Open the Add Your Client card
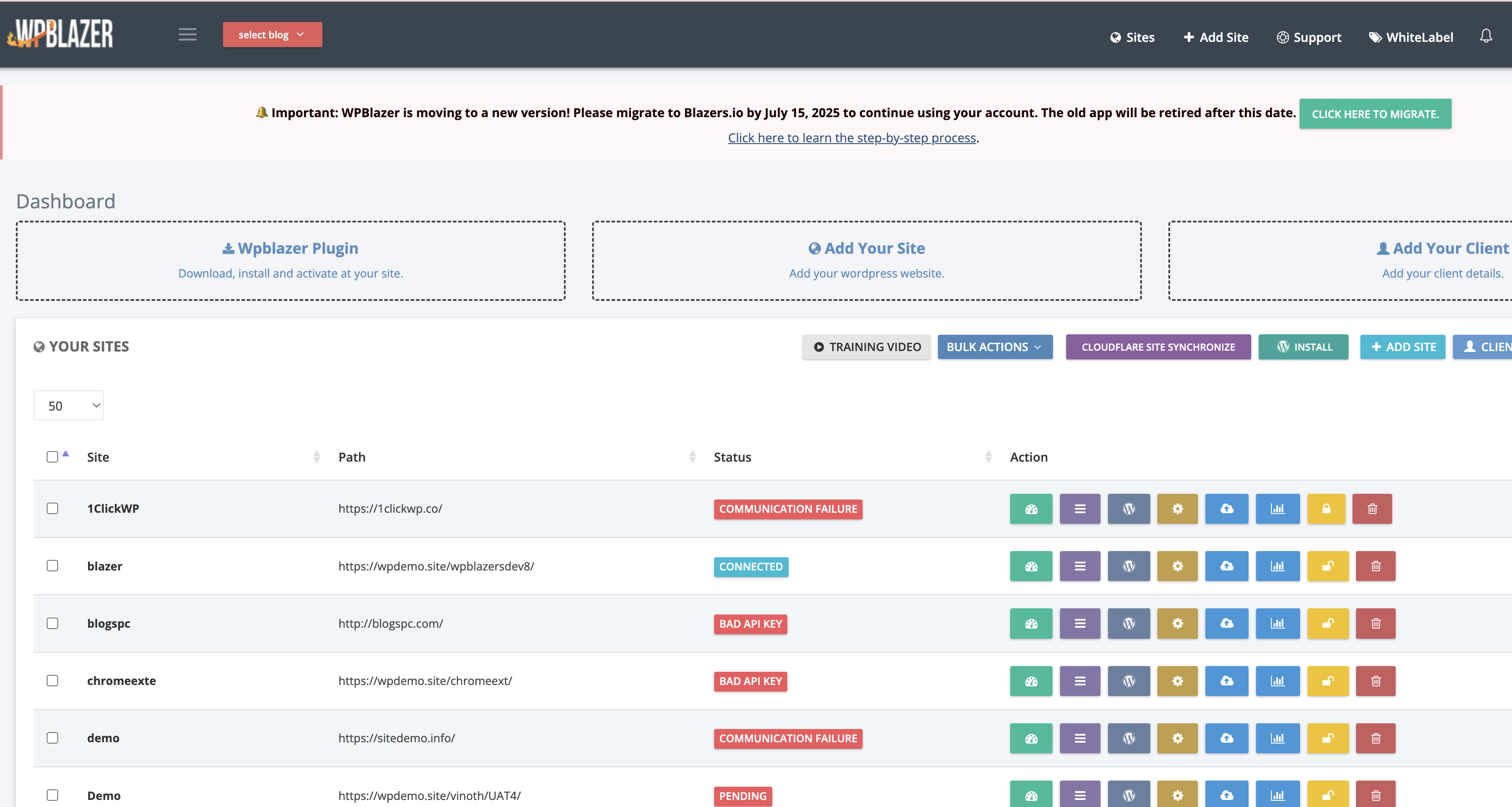The height and width of the screenshot is (807, 1512). (x=1340, y=261)
